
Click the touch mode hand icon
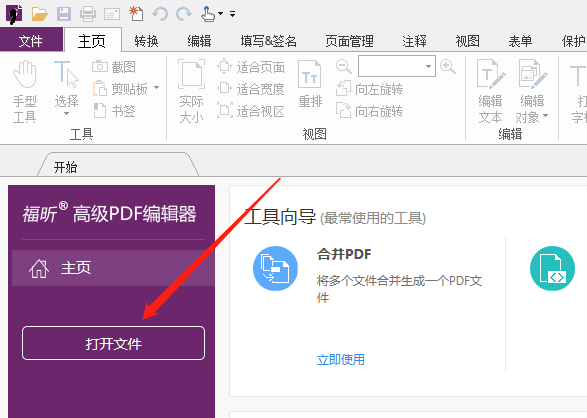(207, 14)
